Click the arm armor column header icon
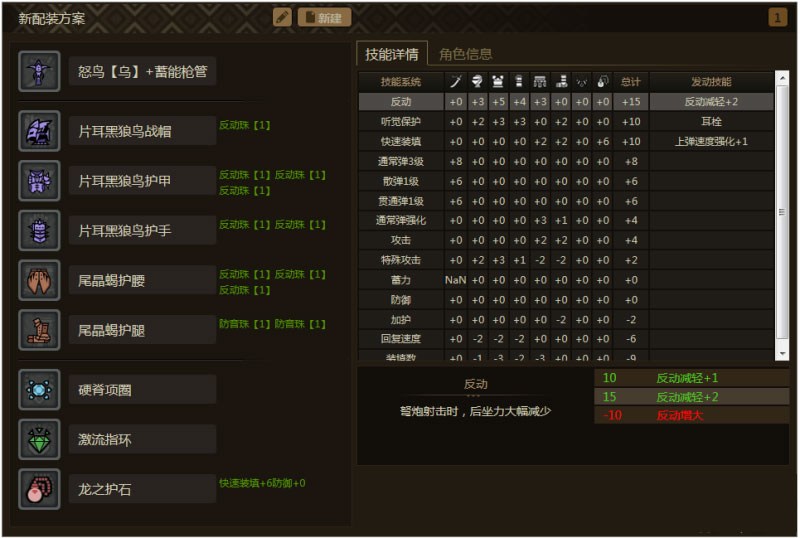This screenshot has width=800, height=538. pyautogui.click(x=519, y=81)
